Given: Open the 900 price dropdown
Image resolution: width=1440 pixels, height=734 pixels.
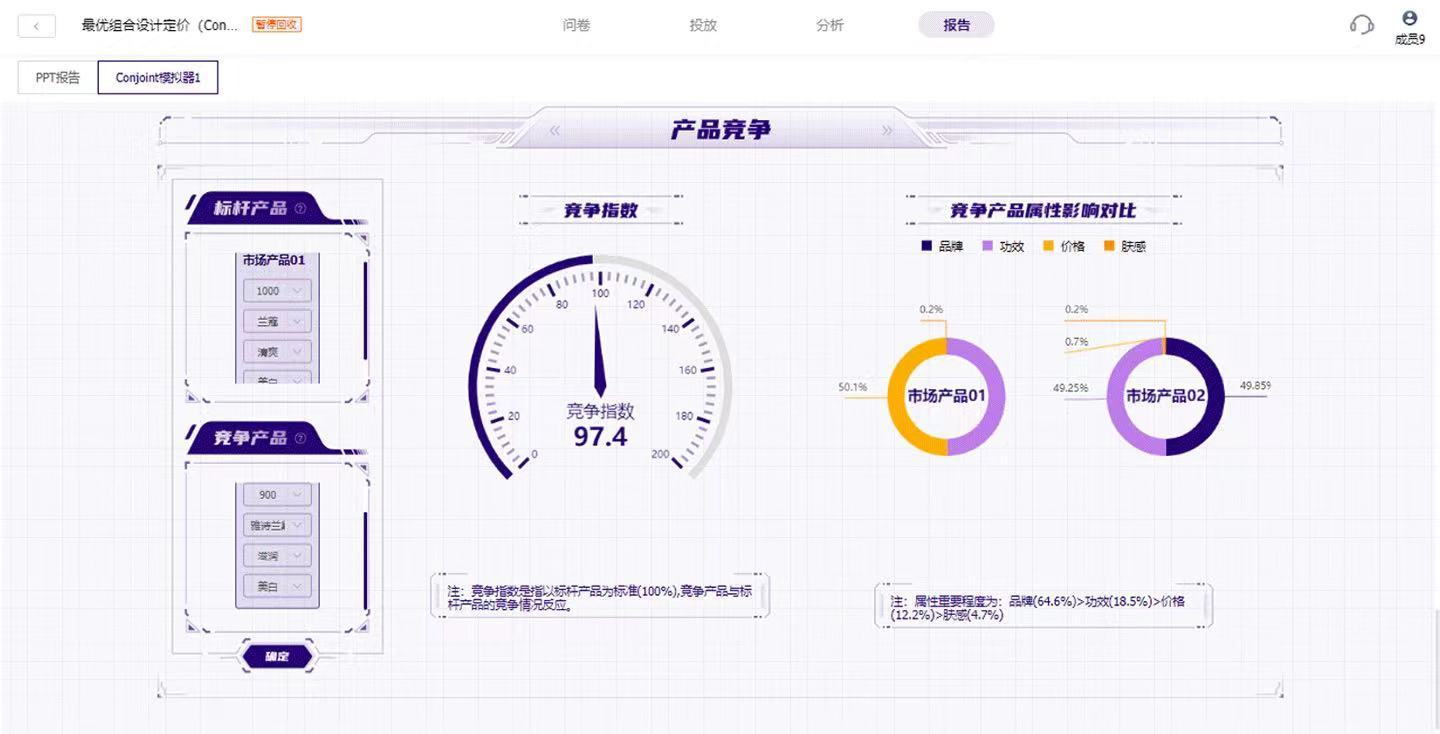Looking at the screenshot, I should tap(277, 495).
